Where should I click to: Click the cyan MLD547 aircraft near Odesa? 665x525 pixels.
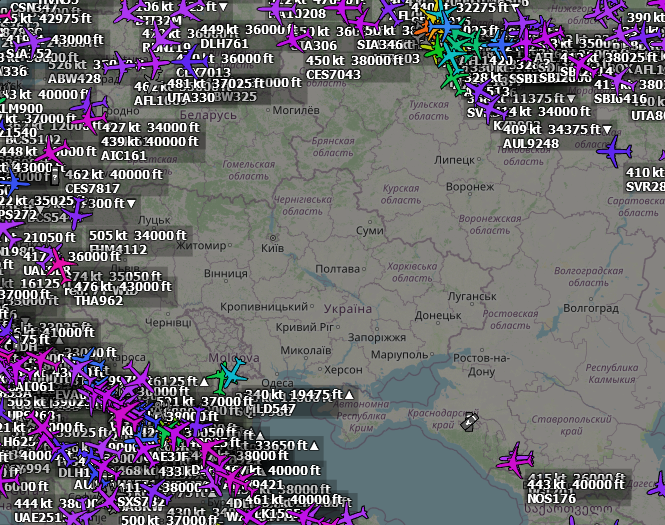click(x=233, y=372)
